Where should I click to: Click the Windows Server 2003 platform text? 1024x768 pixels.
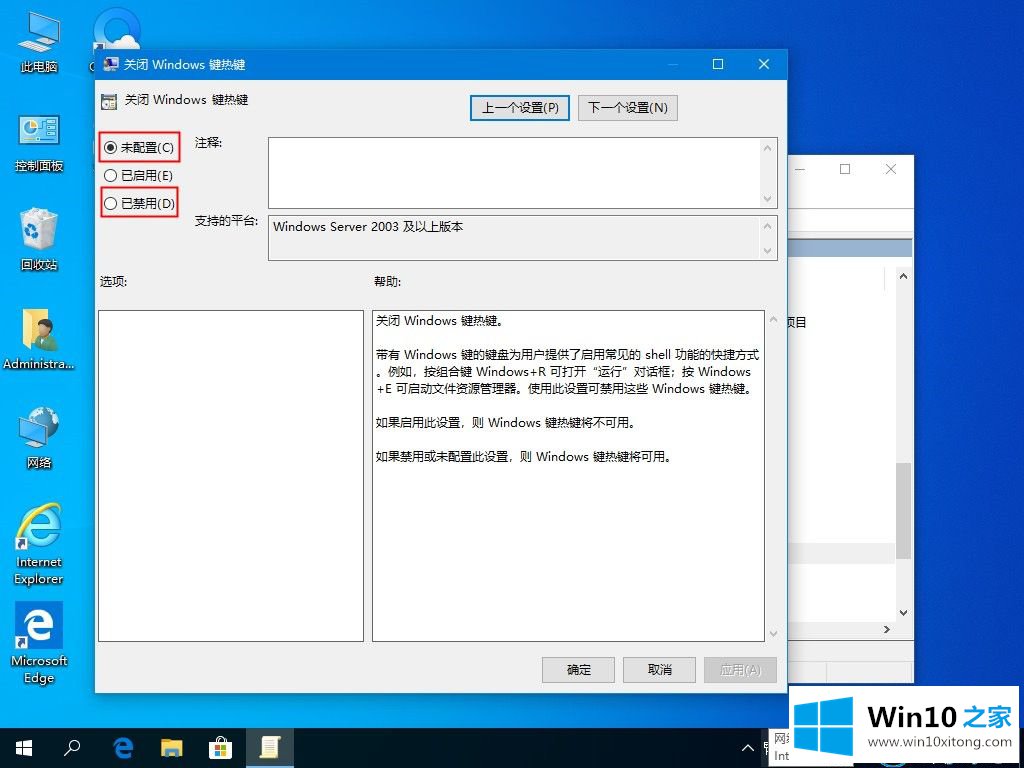[368, 227]
